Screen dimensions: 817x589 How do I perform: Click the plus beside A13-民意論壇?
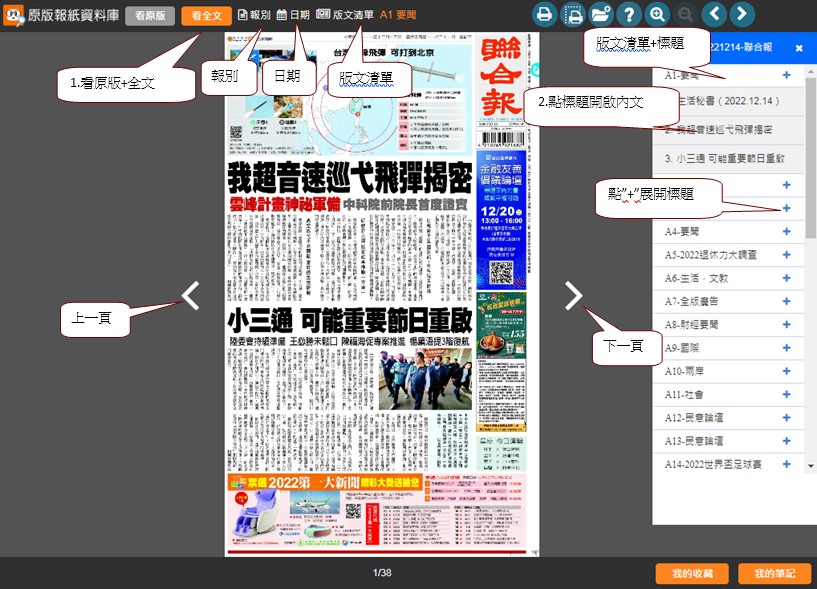(x=786, y=441)
